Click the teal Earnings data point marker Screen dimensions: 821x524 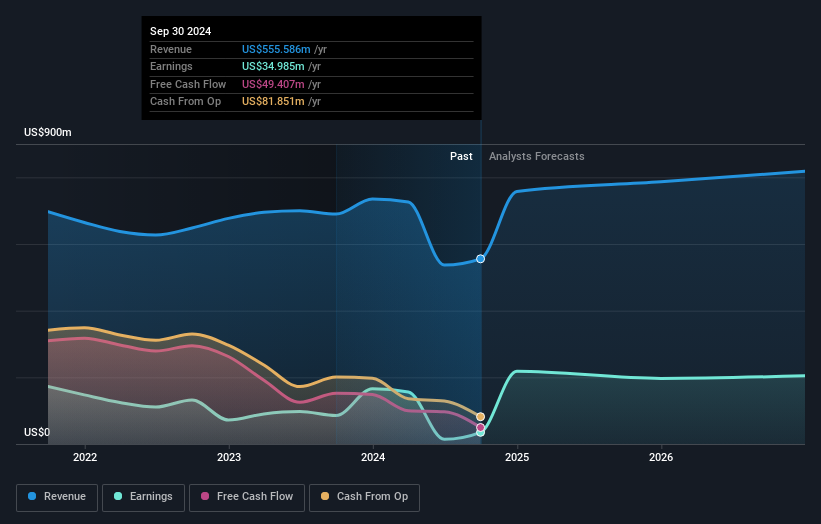480,432
